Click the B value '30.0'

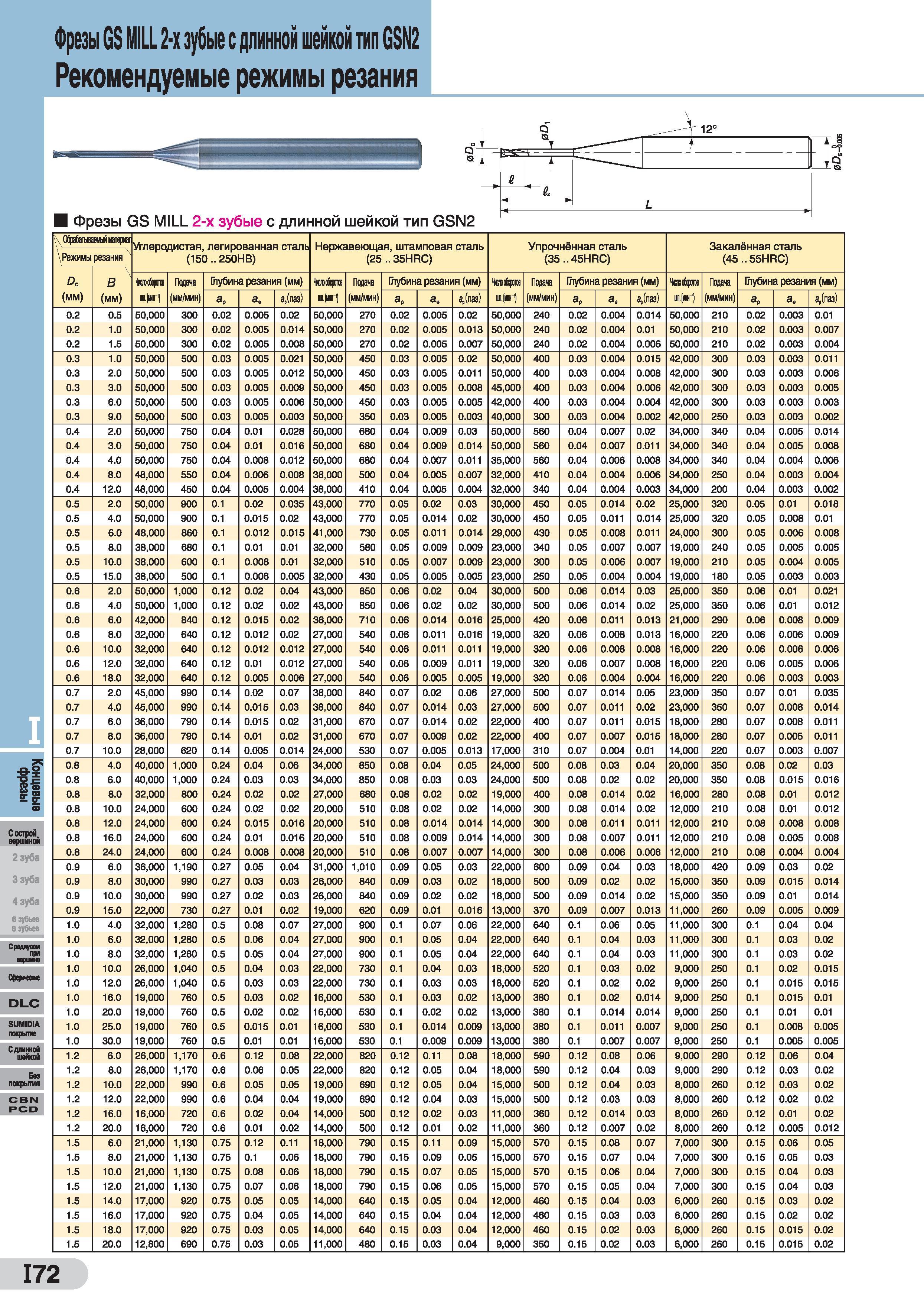pyautogui.click(x=111, y=1041)
